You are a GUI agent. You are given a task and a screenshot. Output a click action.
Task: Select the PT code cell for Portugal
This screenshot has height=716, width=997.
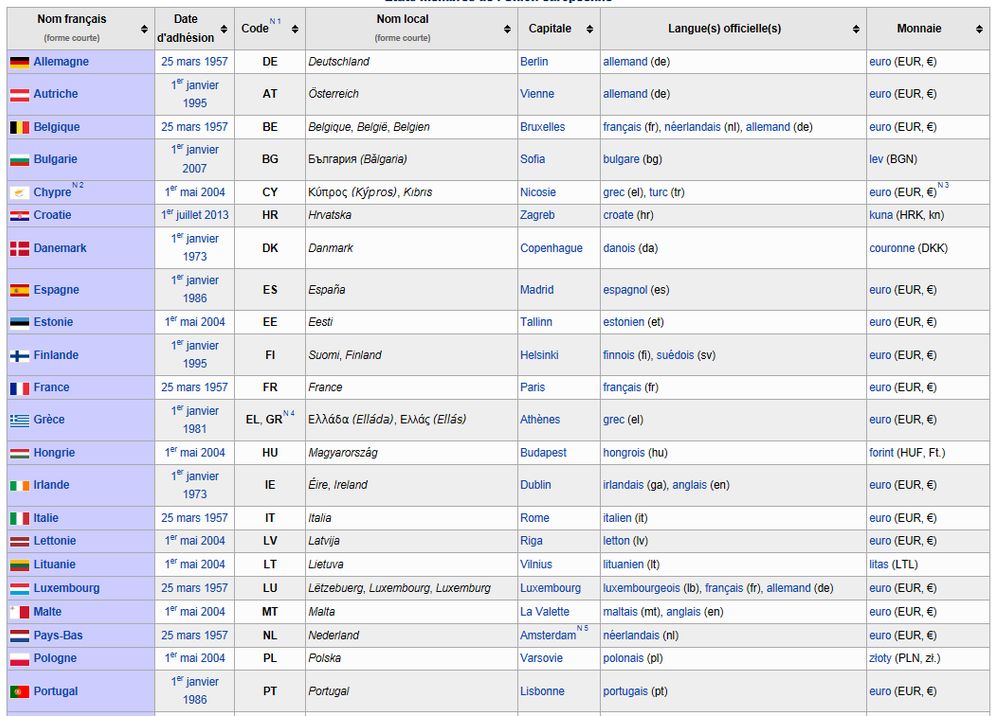[270, 691]
